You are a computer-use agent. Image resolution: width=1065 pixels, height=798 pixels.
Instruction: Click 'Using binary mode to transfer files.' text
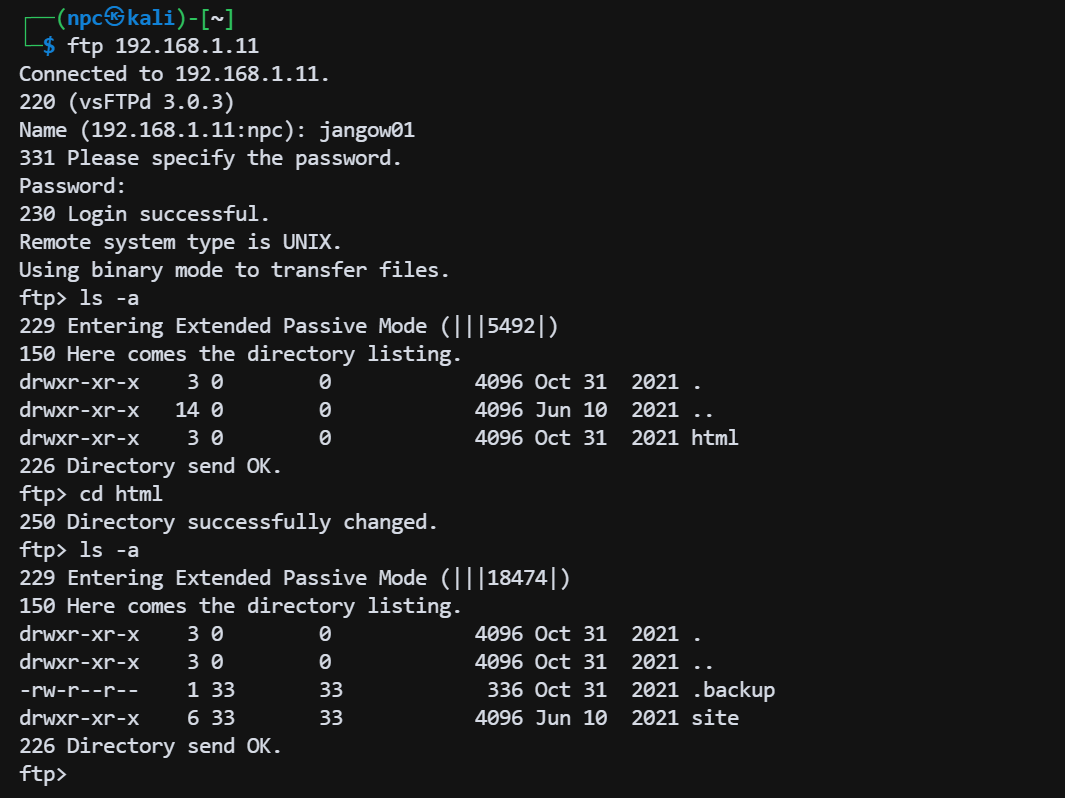click(234, 270)
